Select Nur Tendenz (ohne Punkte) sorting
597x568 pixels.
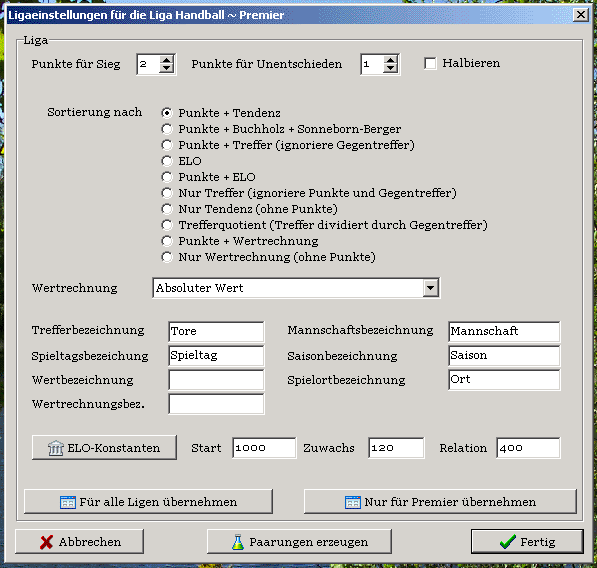click(167, 209)
